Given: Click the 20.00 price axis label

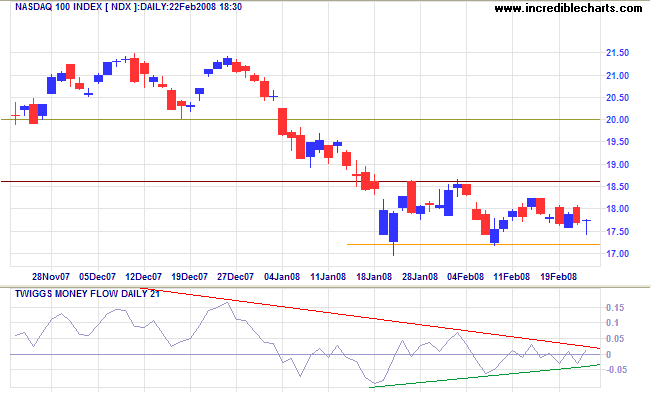Looking at the screenshot, I should click(617, 120).
